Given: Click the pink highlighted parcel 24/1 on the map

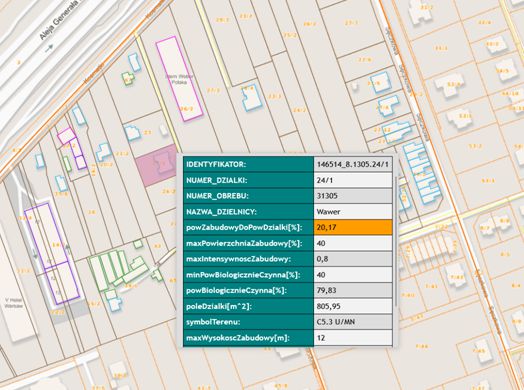Looking at the screenshot, I should tap(156, 166).
